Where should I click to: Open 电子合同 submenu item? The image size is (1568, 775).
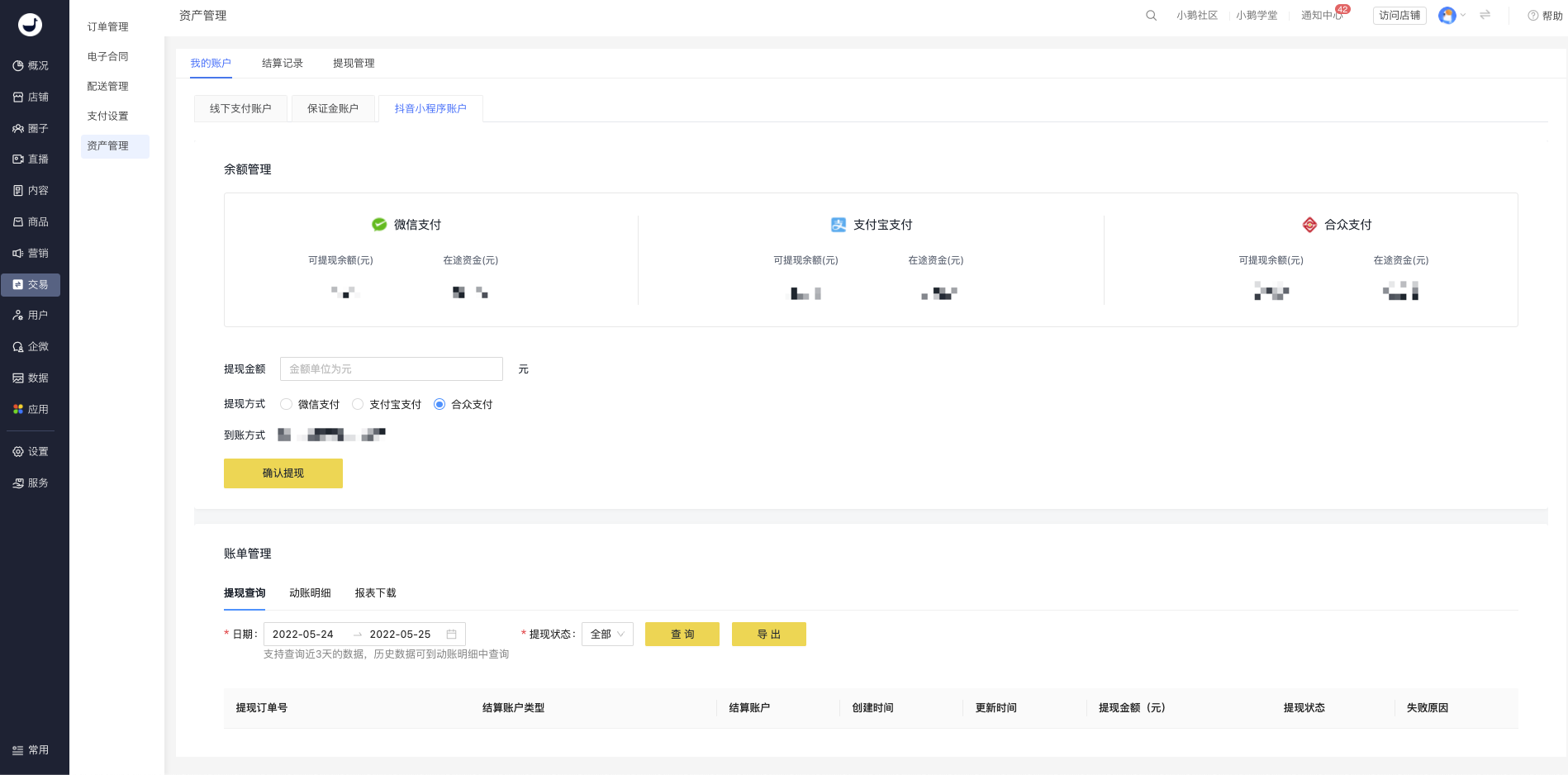pyautogui.click(x=107, y=56)
